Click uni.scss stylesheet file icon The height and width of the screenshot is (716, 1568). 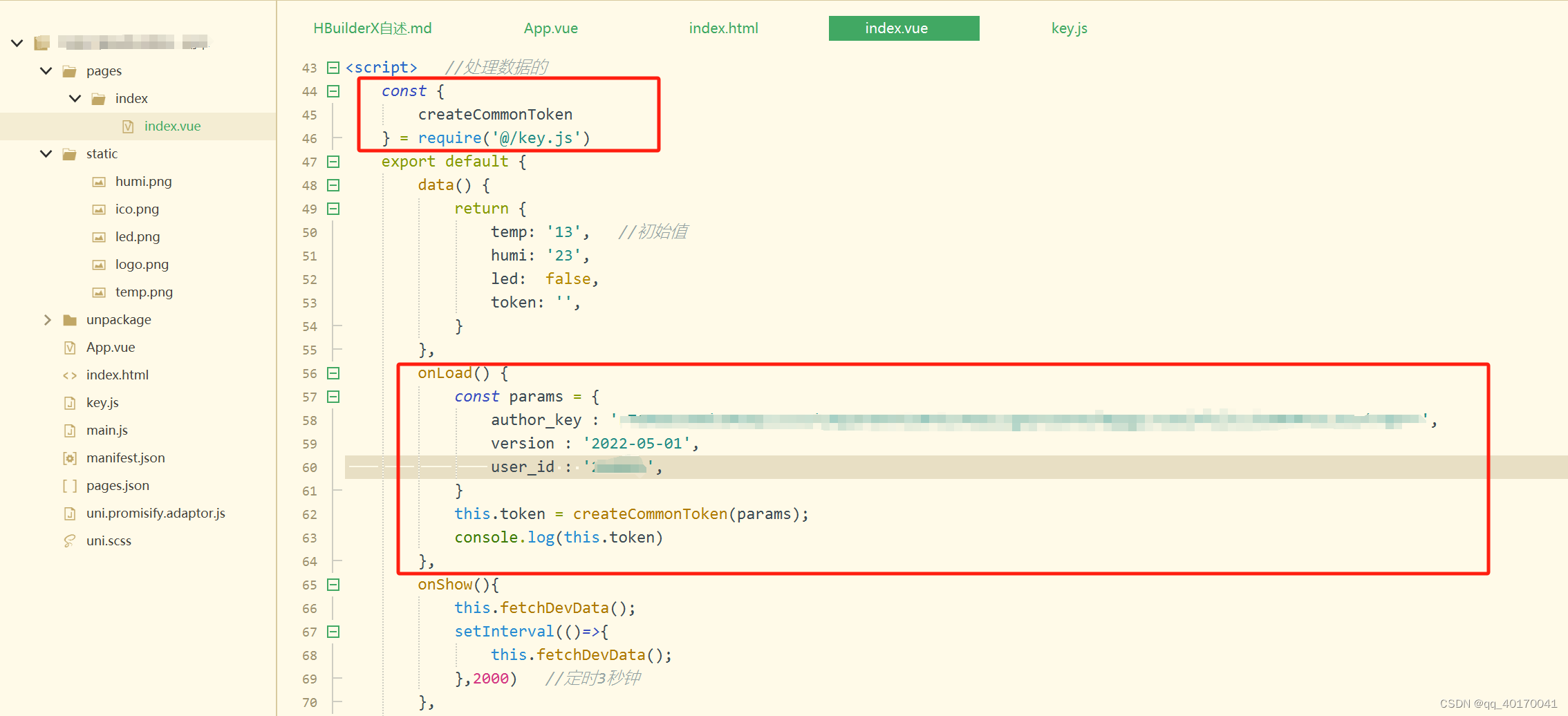(x=70, y=541)
